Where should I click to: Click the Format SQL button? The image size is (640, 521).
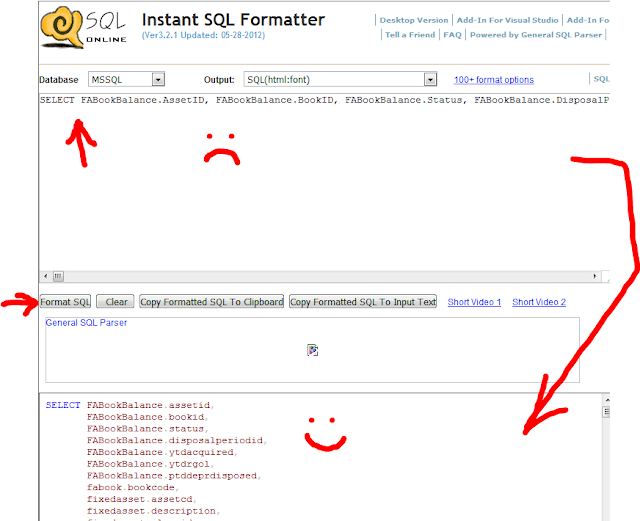point(65,302)
